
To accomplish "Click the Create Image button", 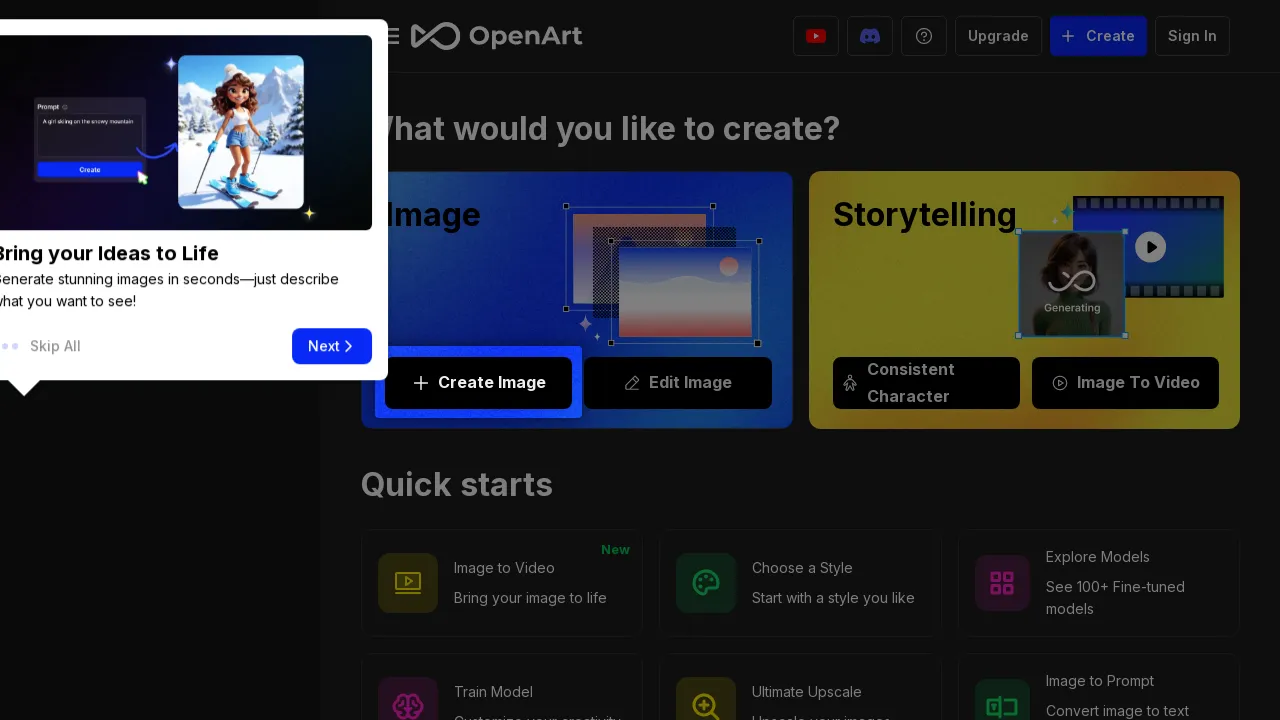I will tap(478, 383).
